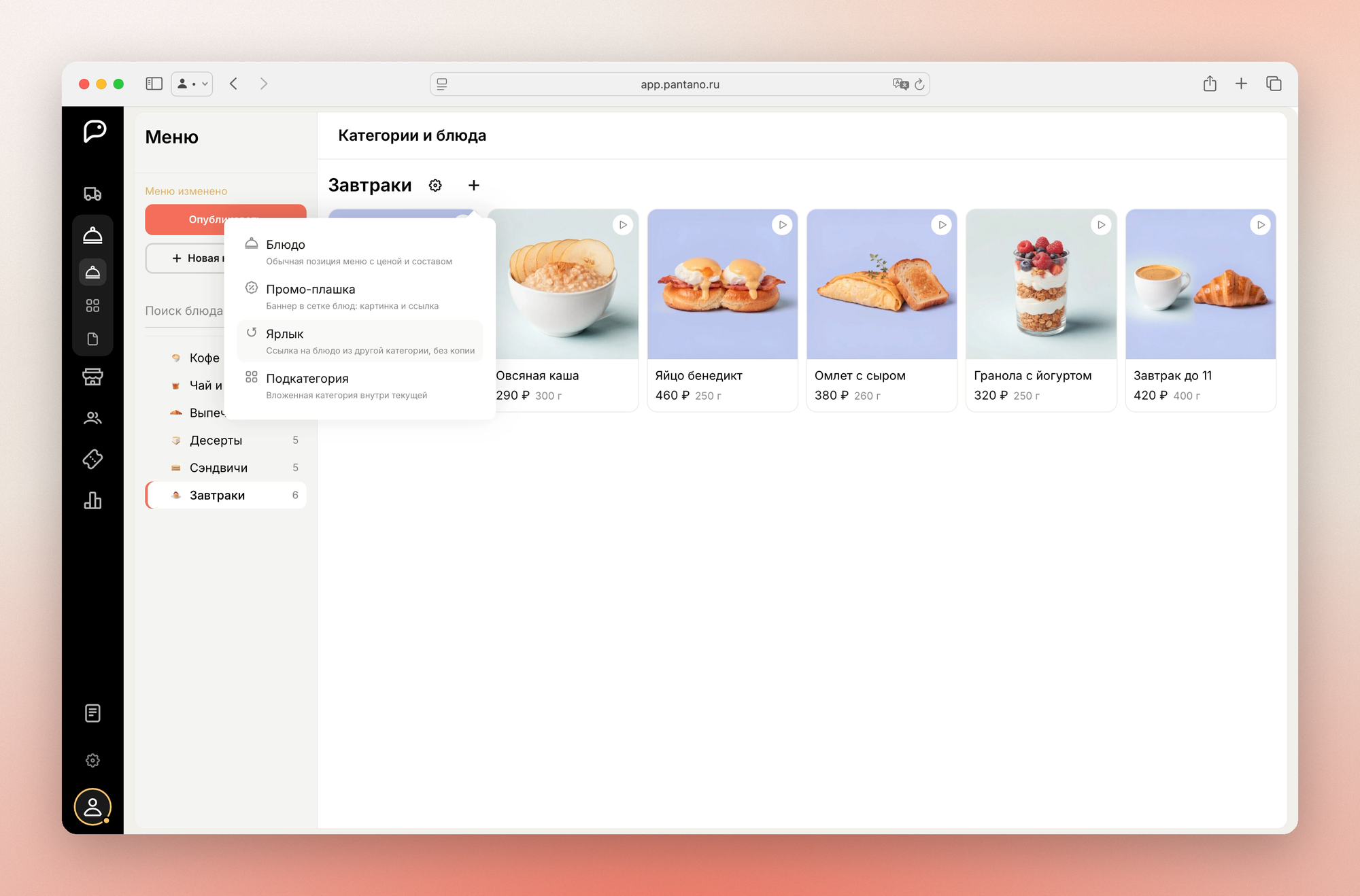Open the document sub-section icon
Image resolution: width=1360 pixels, height=896 pixels.
pyautogui.click(x=93, y=339)
